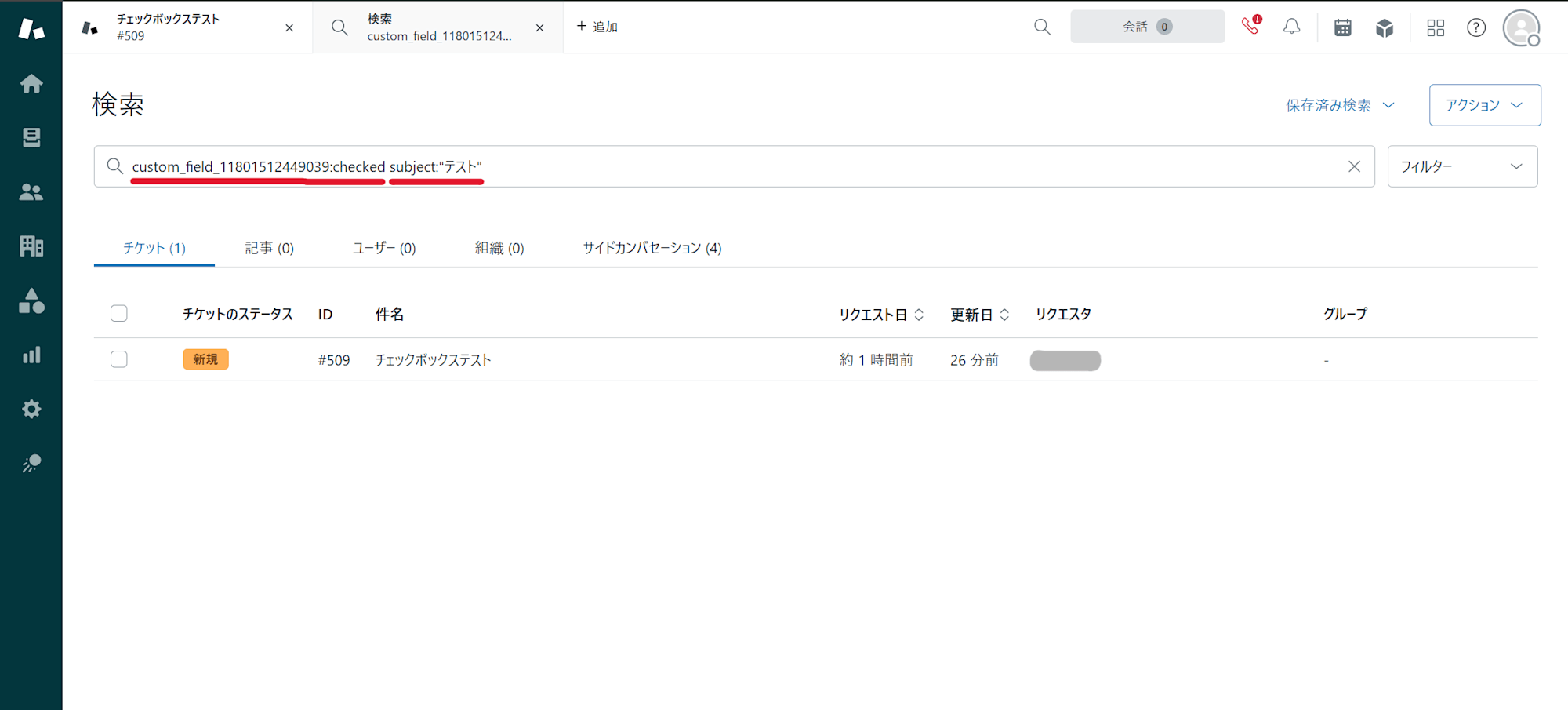Switch to サイドカンバセーション (4) tab
Image resolution: width=1568 pixels, height=710 pixels.
click(x=652, y=248)
